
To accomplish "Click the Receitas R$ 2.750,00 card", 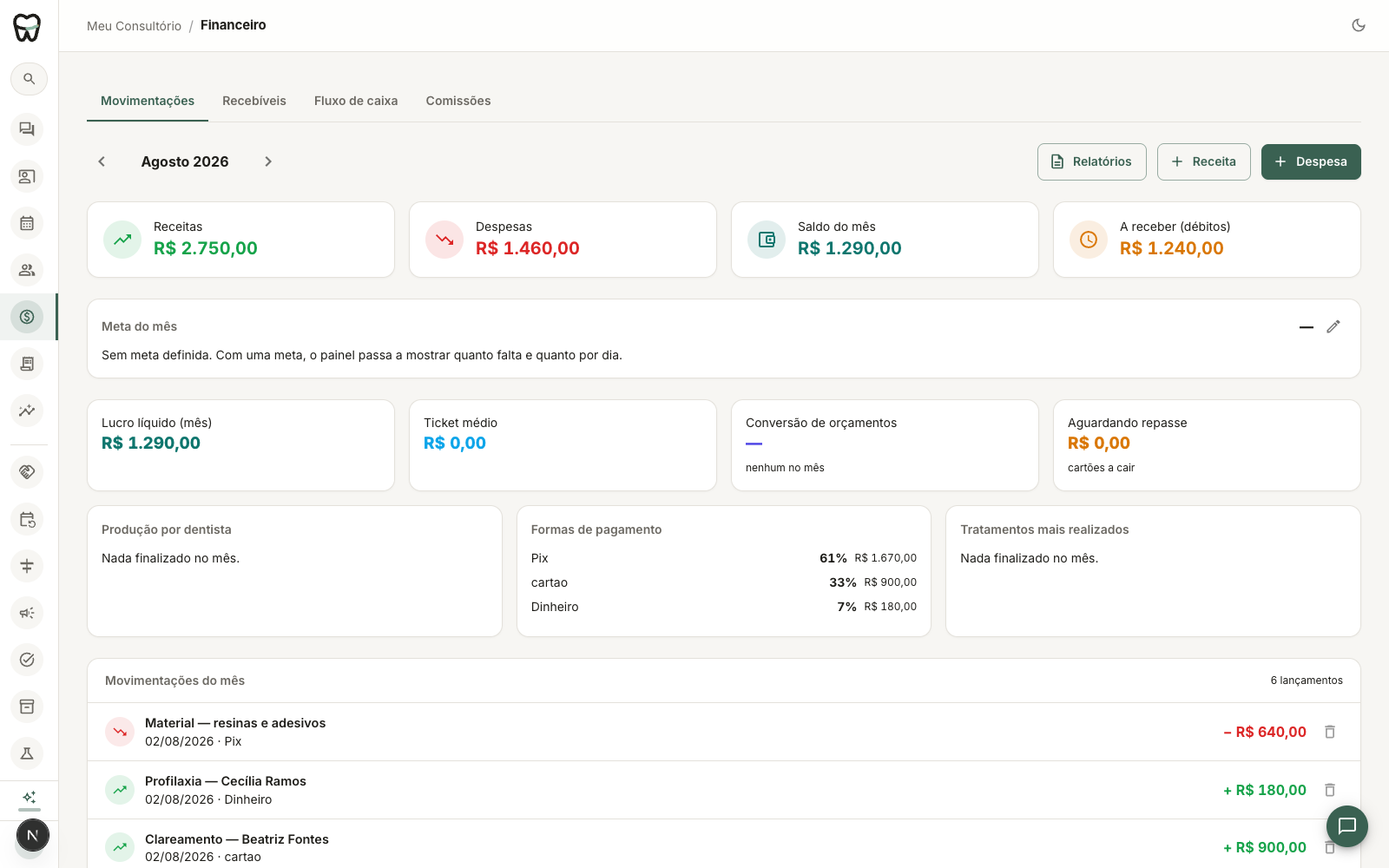I will coord(240,240).
